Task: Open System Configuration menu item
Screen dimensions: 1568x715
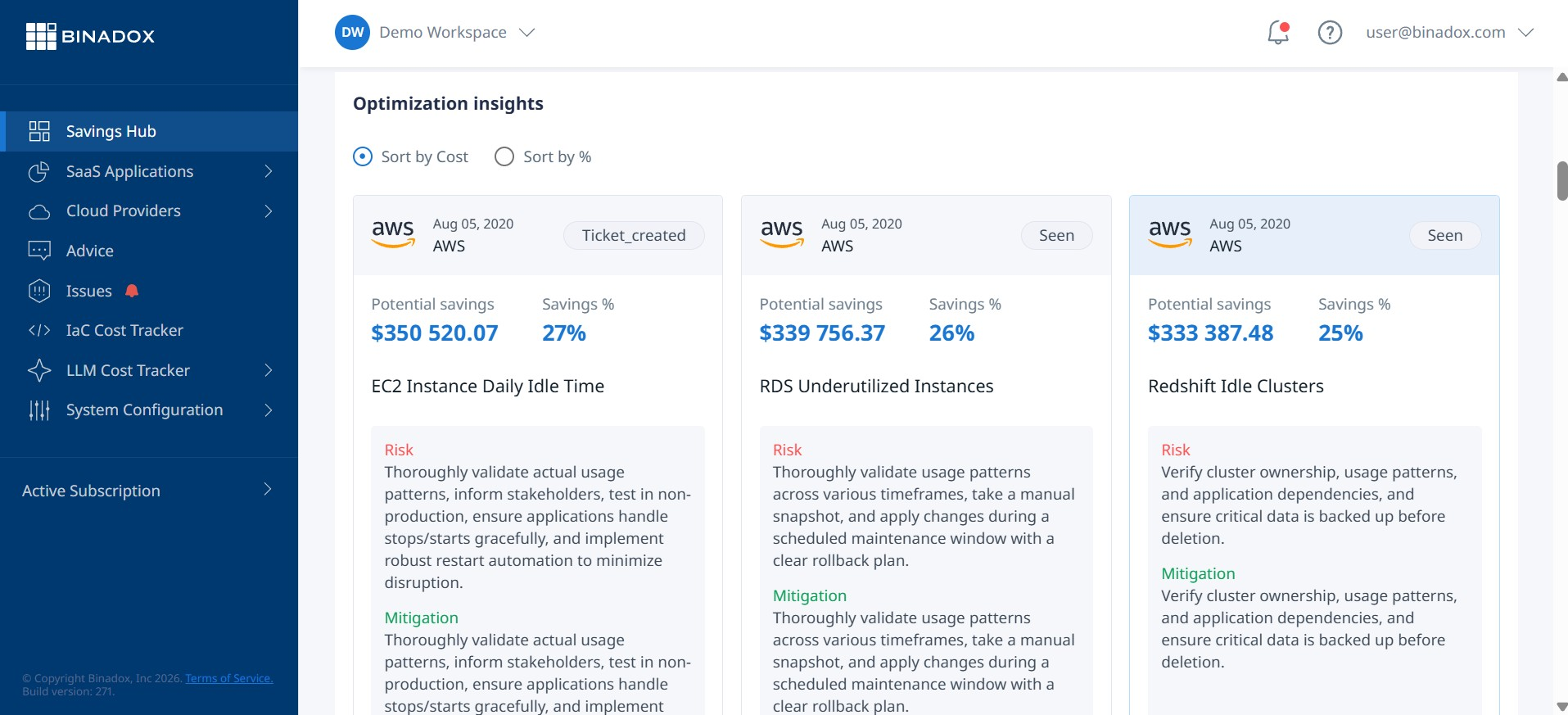Action: 149,410
